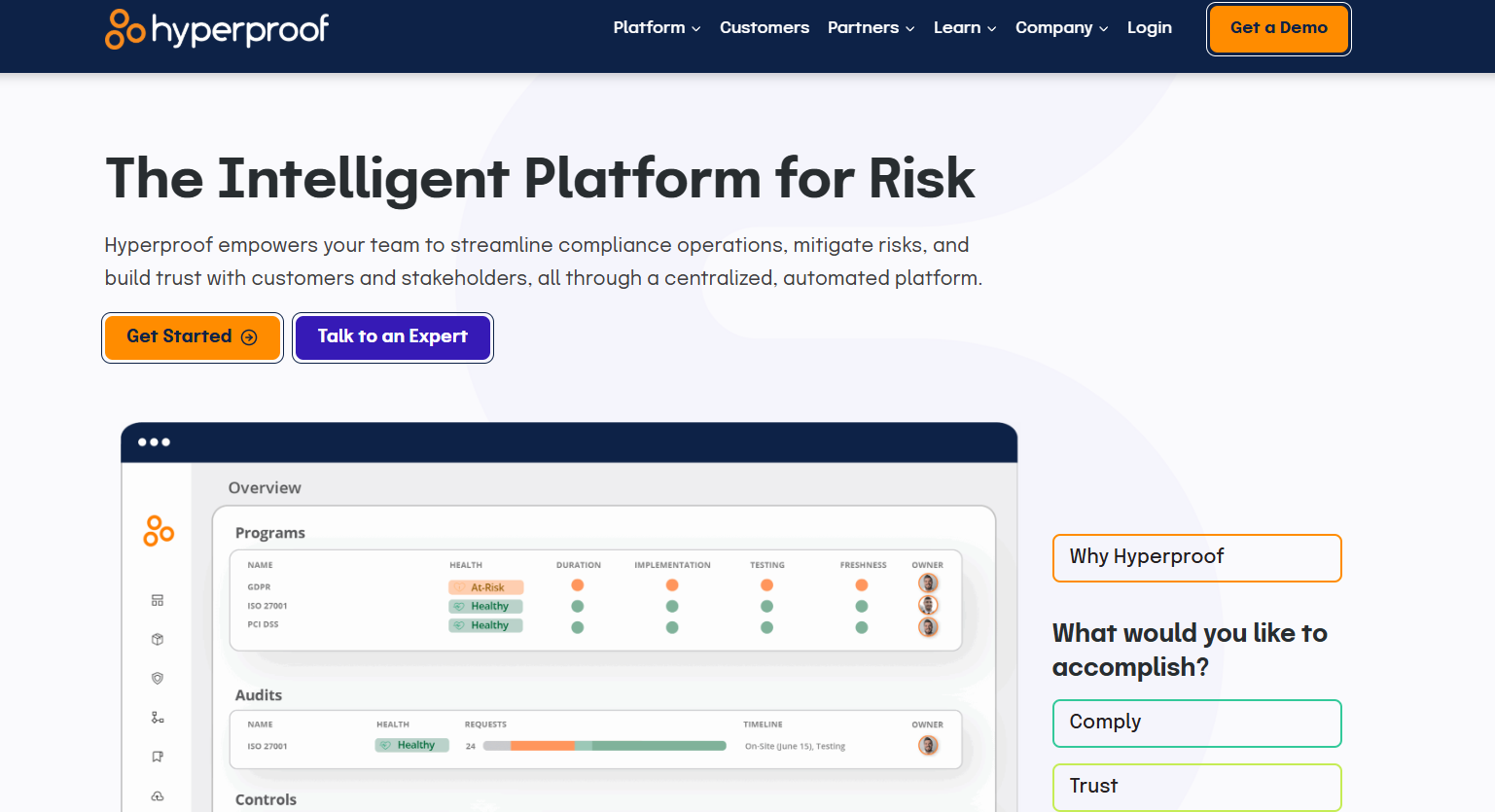Click the three dots on dashboard window bar
This screenshot has height=812, width=1495.
pyautogui.click(x=154, y=442)
